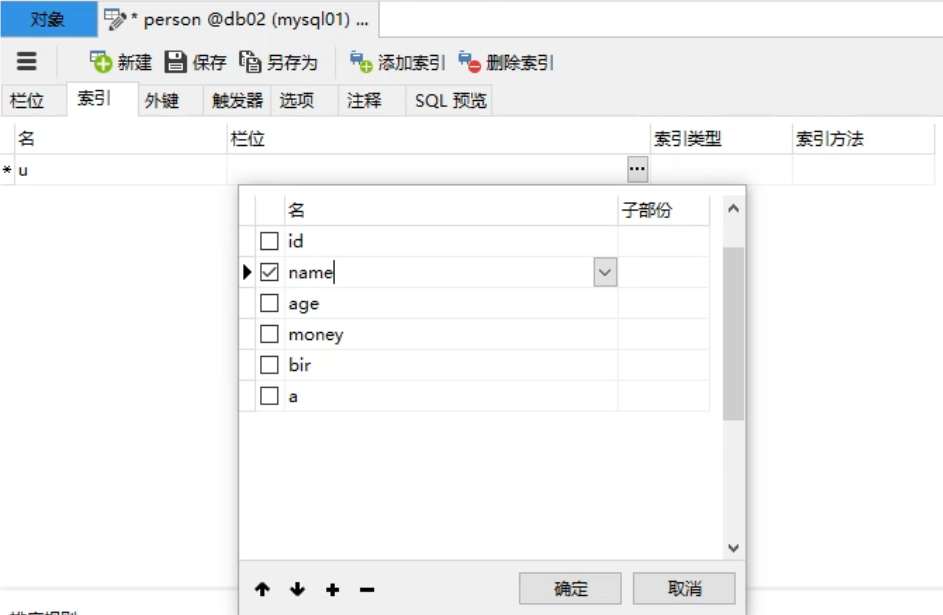This screenshot has width=943, height=615.
Task: Click the popup scrollbar down arrow
Action: [733, 547]
